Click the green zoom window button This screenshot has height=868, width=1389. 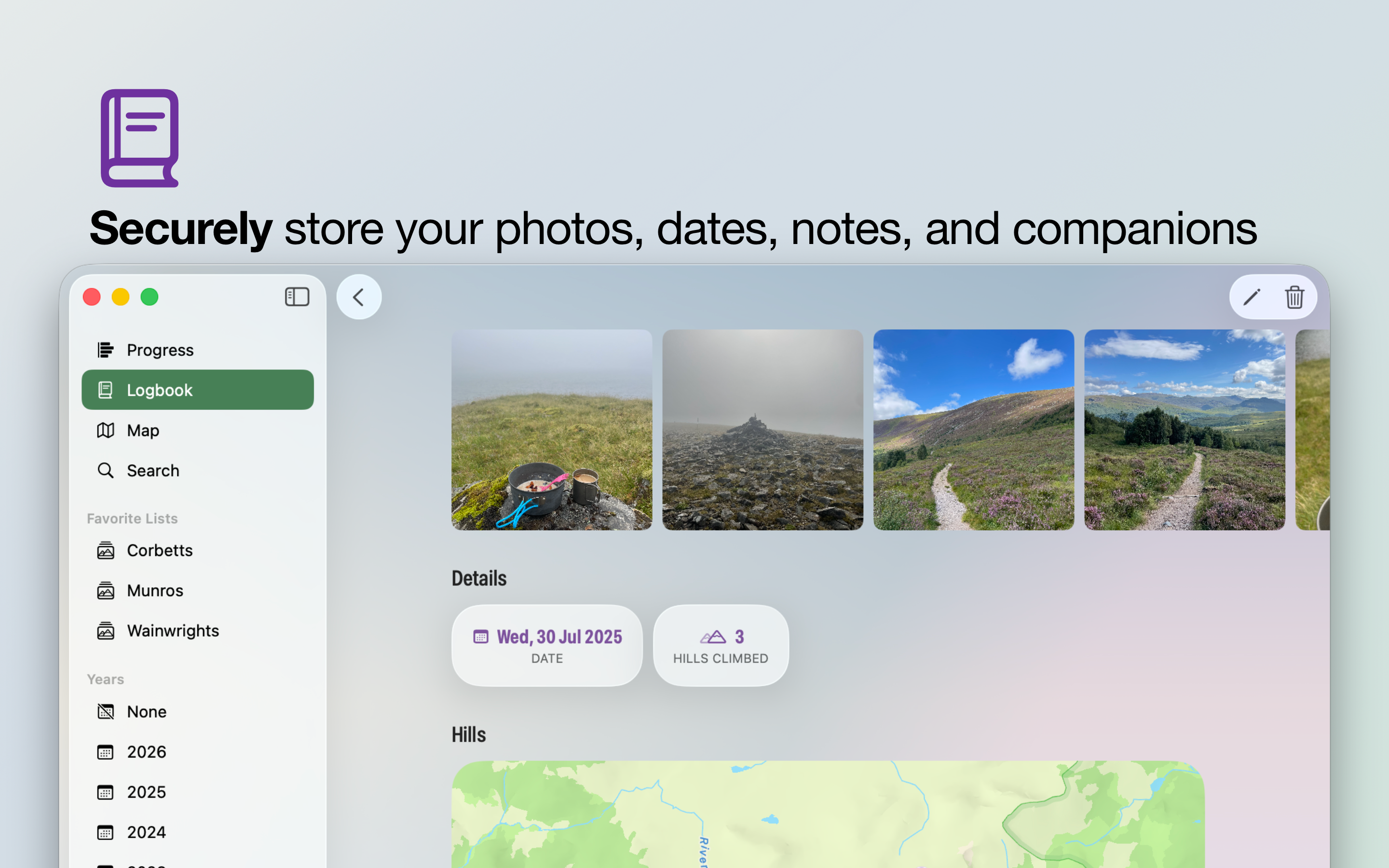point(150,297)
